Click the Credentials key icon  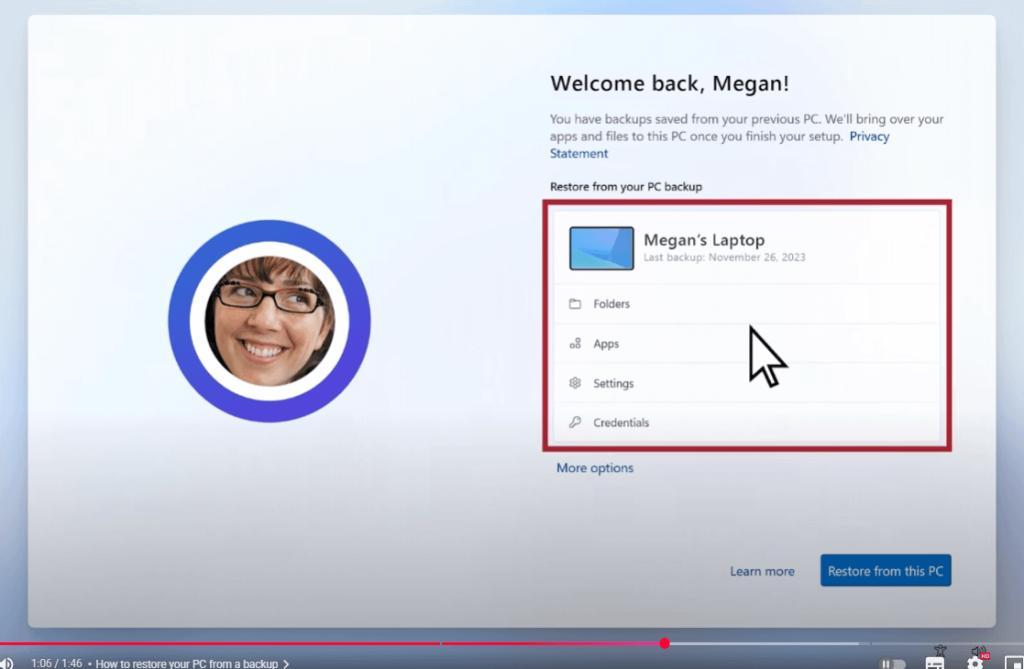pos(575,423)
